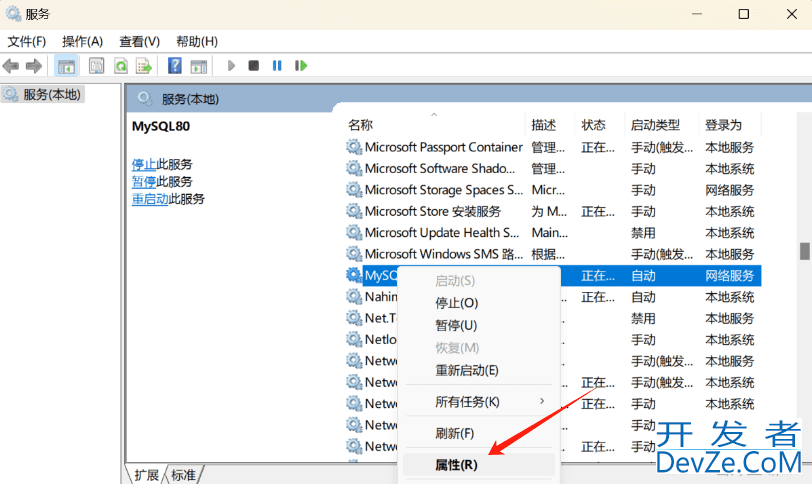Click the gear icon of the MySQL row
812x484 pixels.
354,275
